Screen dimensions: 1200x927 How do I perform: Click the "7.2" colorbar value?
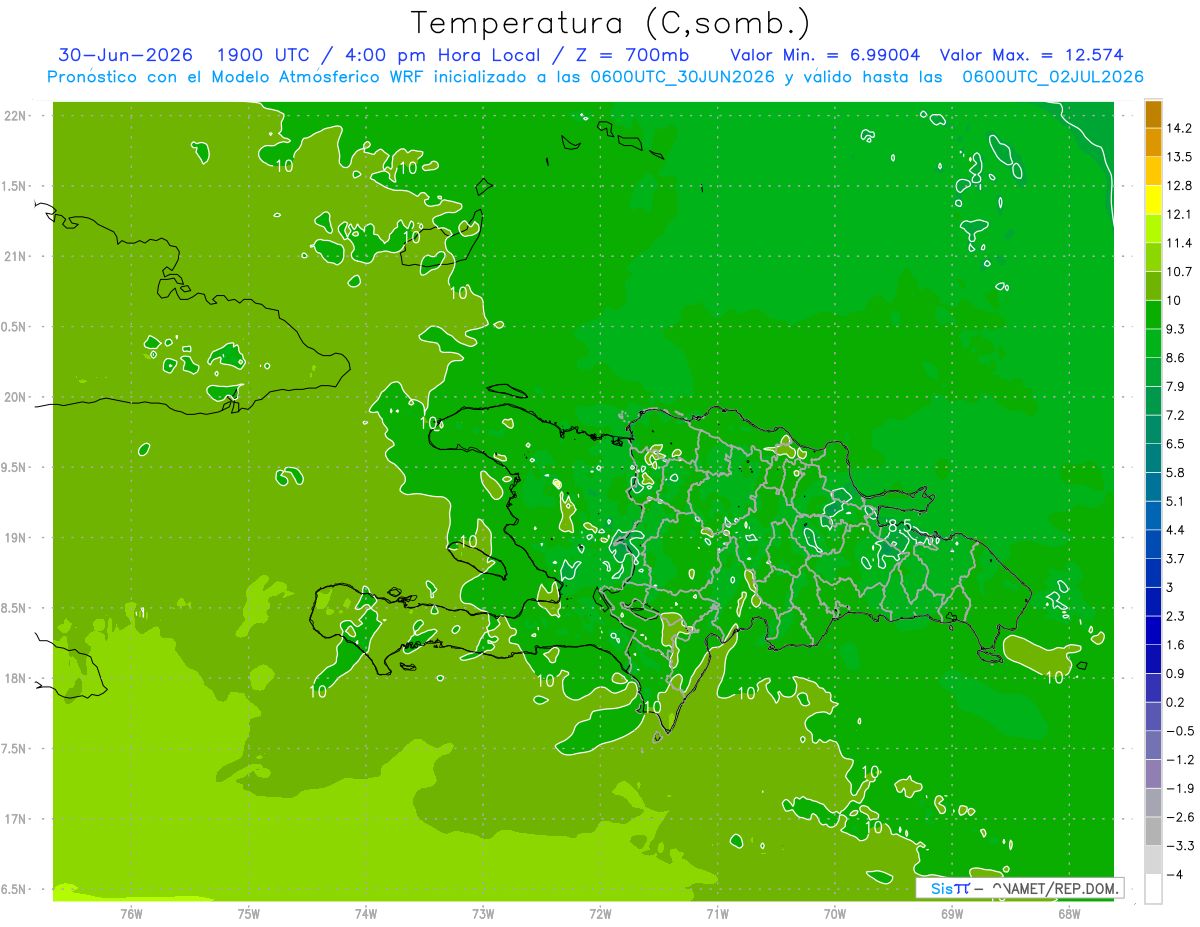[1177, 416]
